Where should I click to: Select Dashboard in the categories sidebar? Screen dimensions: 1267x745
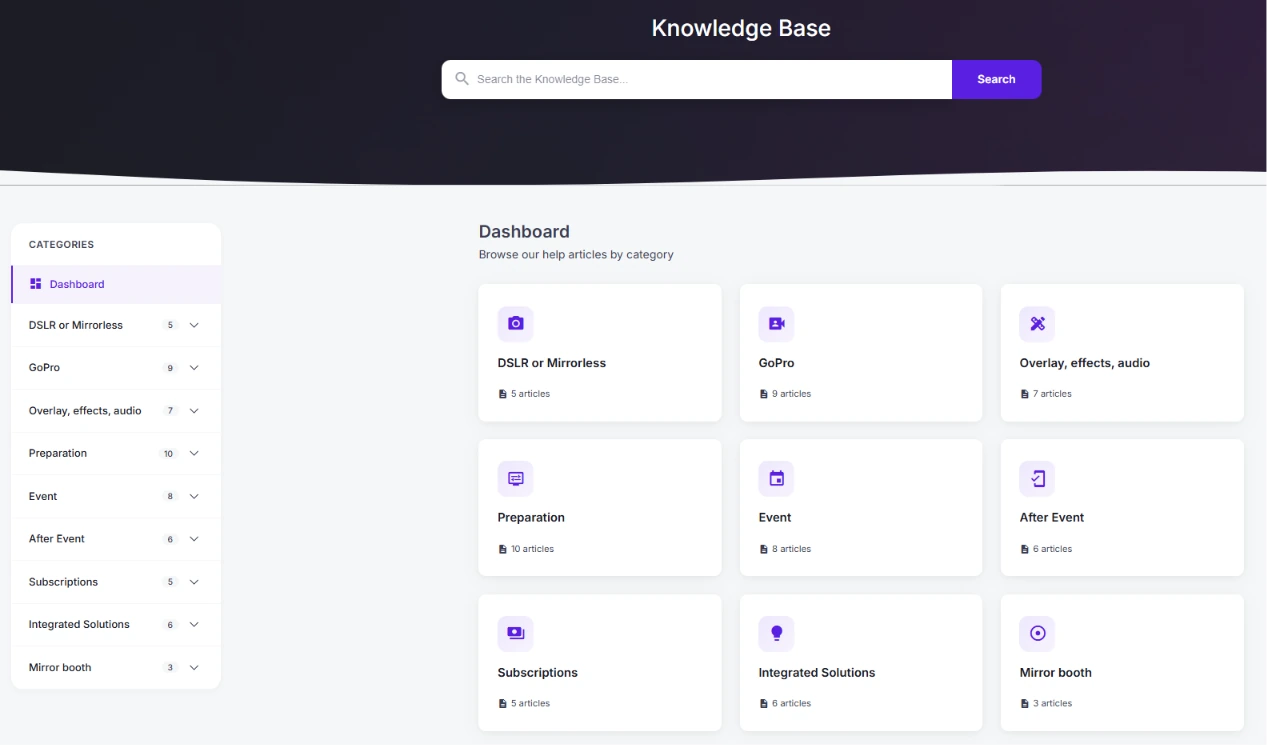[x=116, y=284]
